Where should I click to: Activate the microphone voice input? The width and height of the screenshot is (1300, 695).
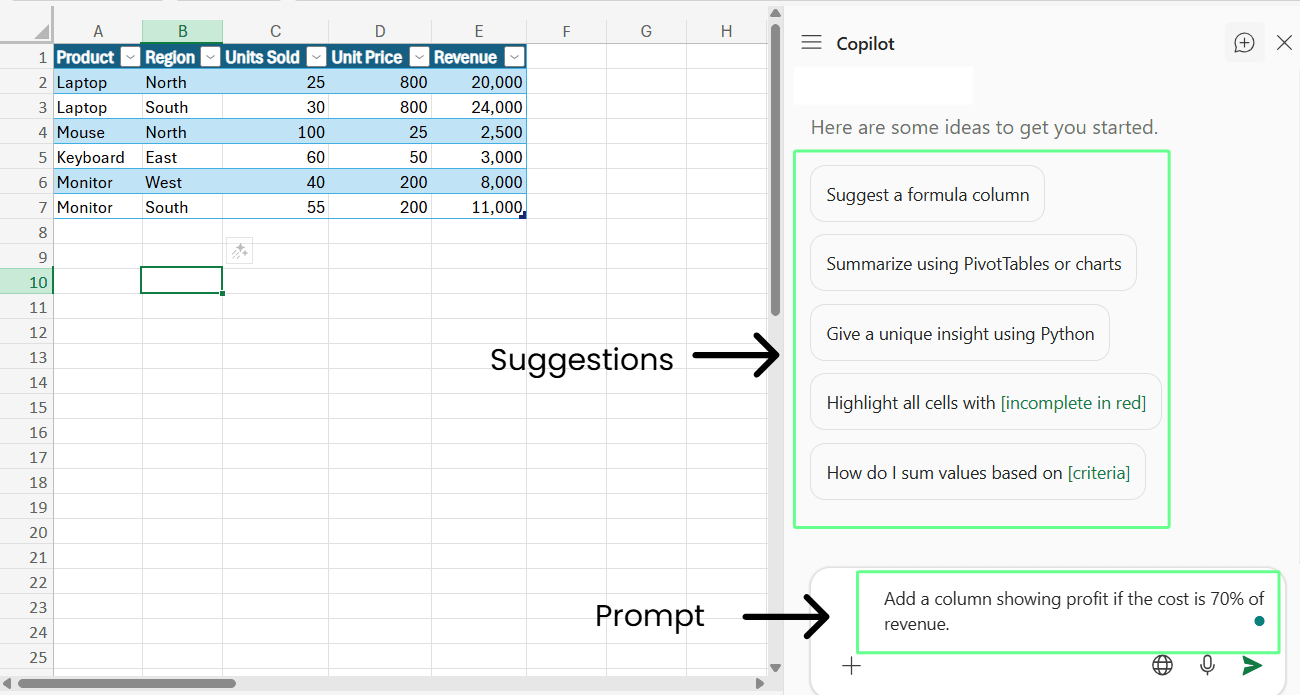pyautogui.click(x=1208, y=665)
